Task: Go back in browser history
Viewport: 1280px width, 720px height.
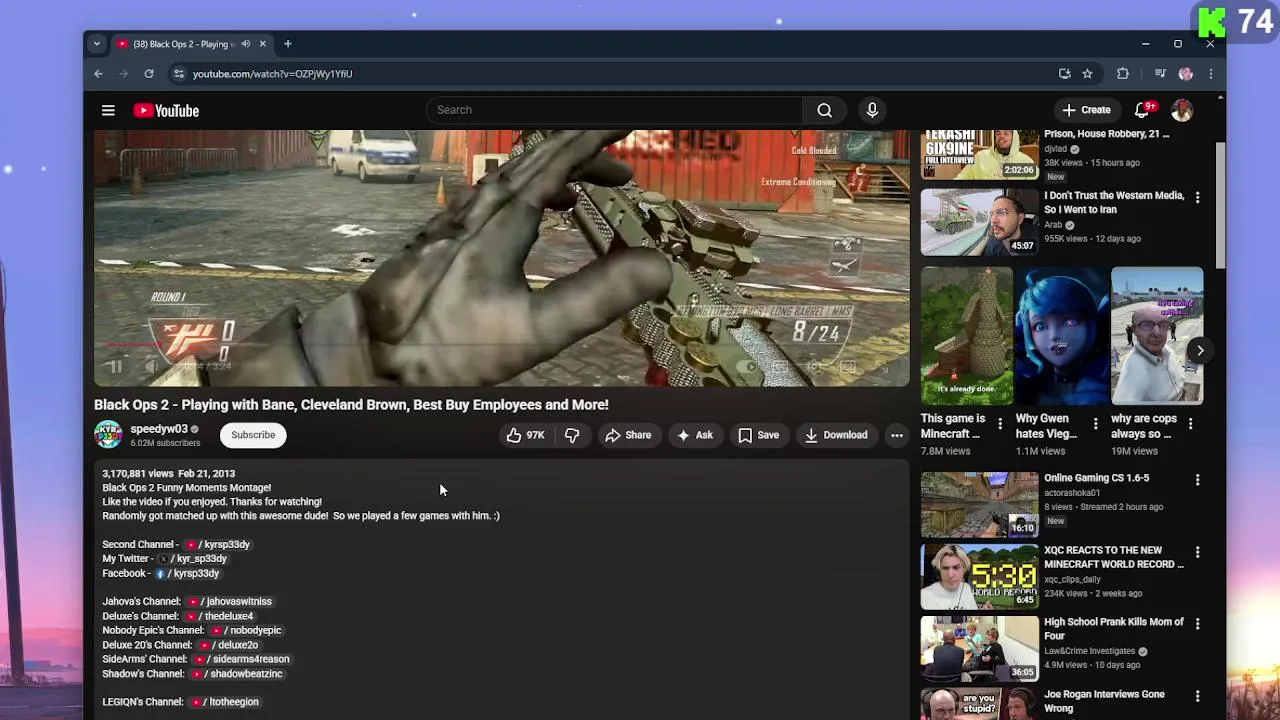Action: (x=98, y=74)
